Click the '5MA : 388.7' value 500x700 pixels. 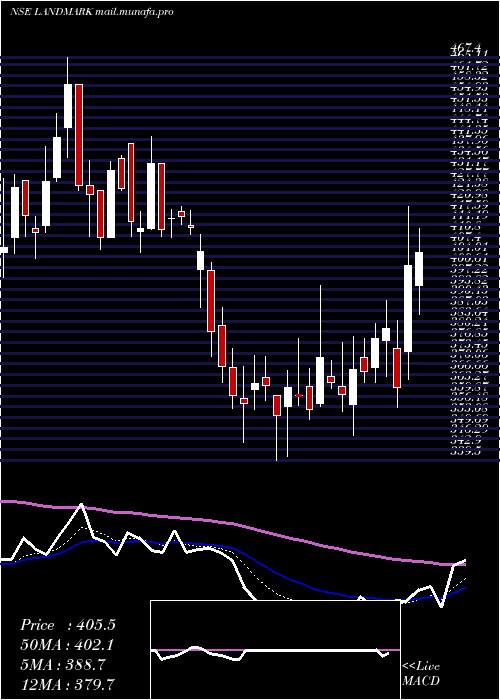pyautogui.click(x=63, y=665)
